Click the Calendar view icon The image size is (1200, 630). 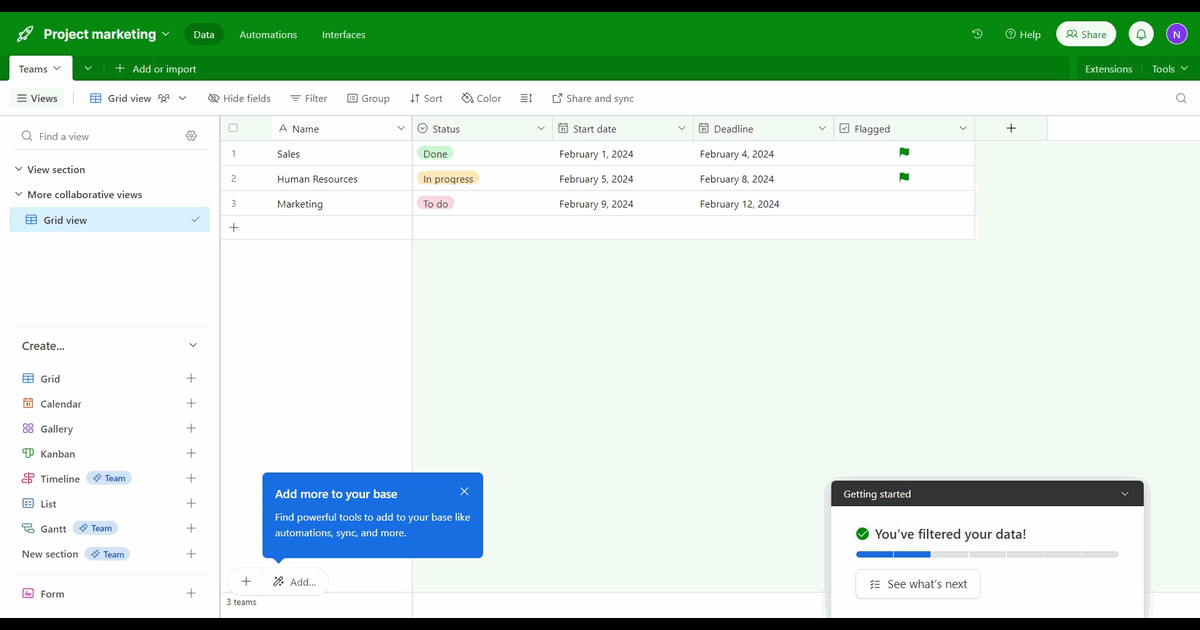[28, 404]
